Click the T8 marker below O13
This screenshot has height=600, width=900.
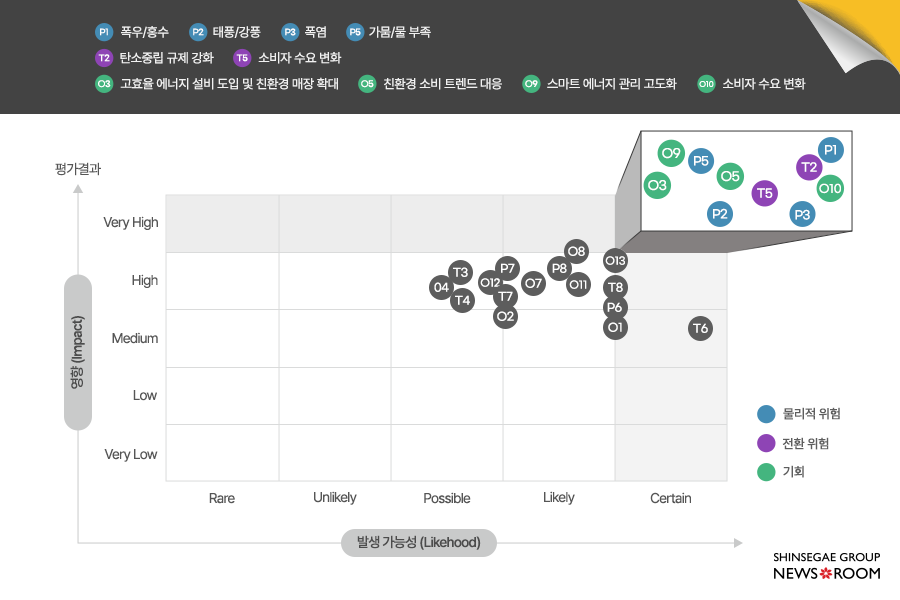point(616,288)
